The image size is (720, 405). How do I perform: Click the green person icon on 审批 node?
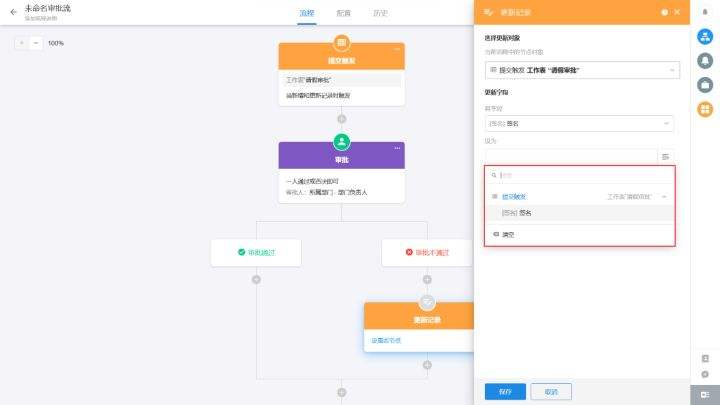point(342,142)
